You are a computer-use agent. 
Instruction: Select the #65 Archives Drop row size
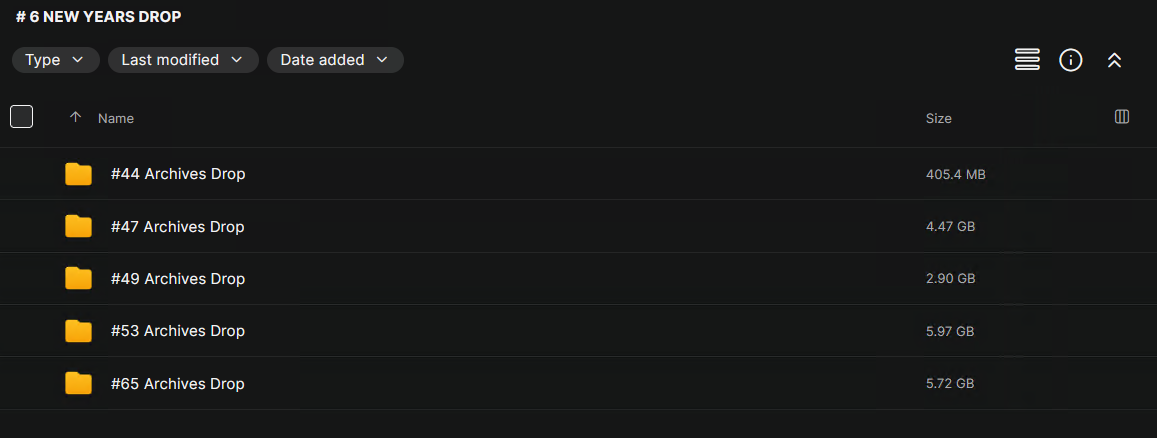tap(949, 384)
